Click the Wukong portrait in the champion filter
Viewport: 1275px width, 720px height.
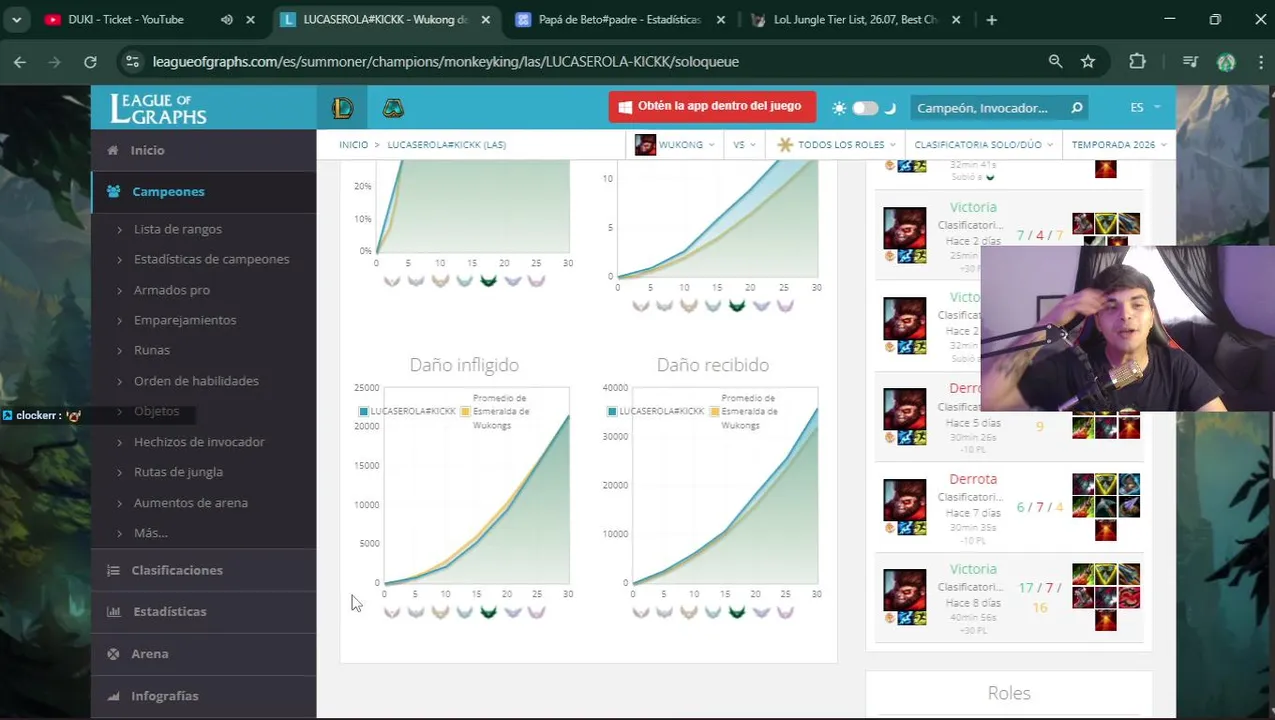pos(645,144)
